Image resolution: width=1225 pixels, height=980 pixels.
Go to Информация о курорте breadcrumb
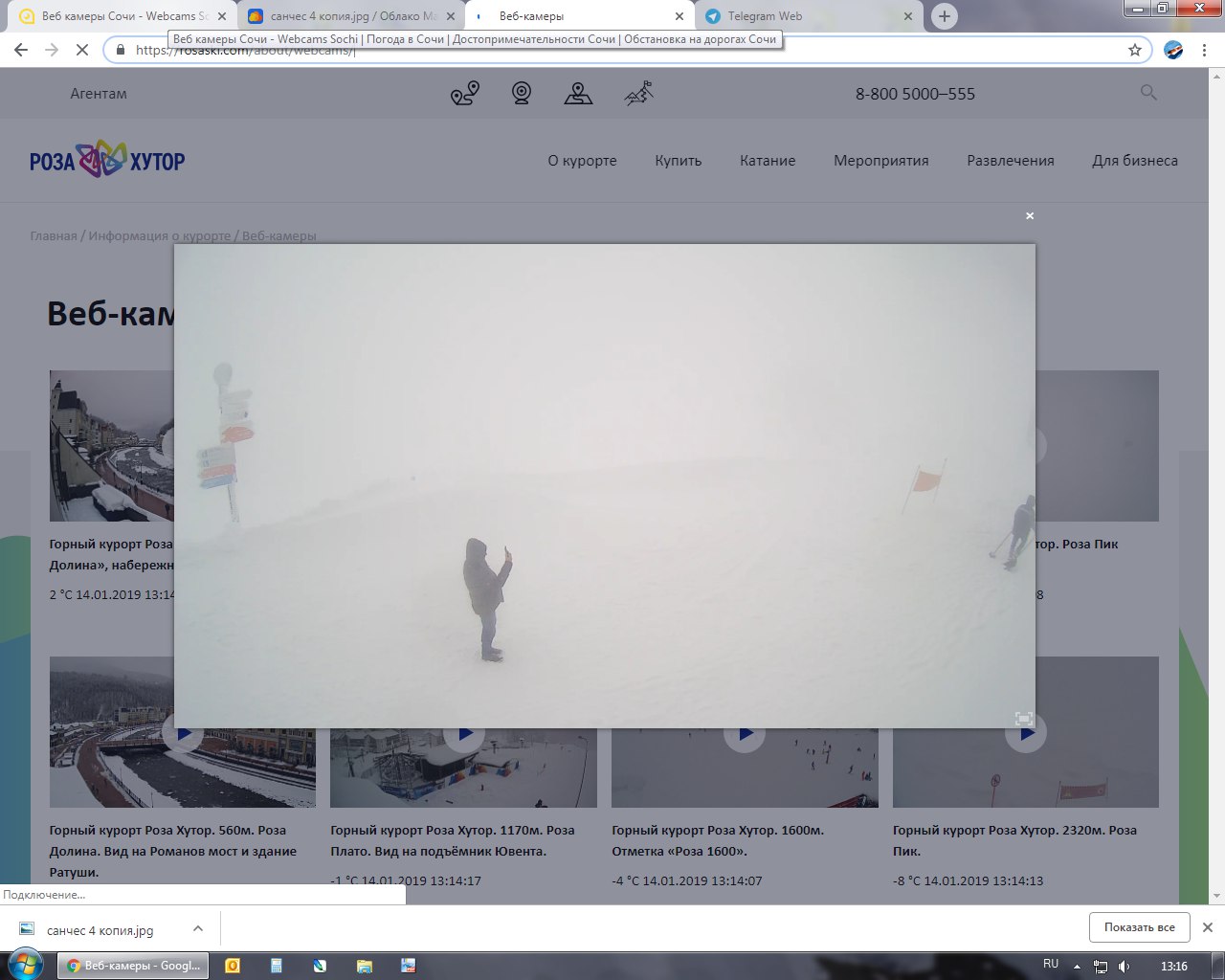(x=160, y=235)
